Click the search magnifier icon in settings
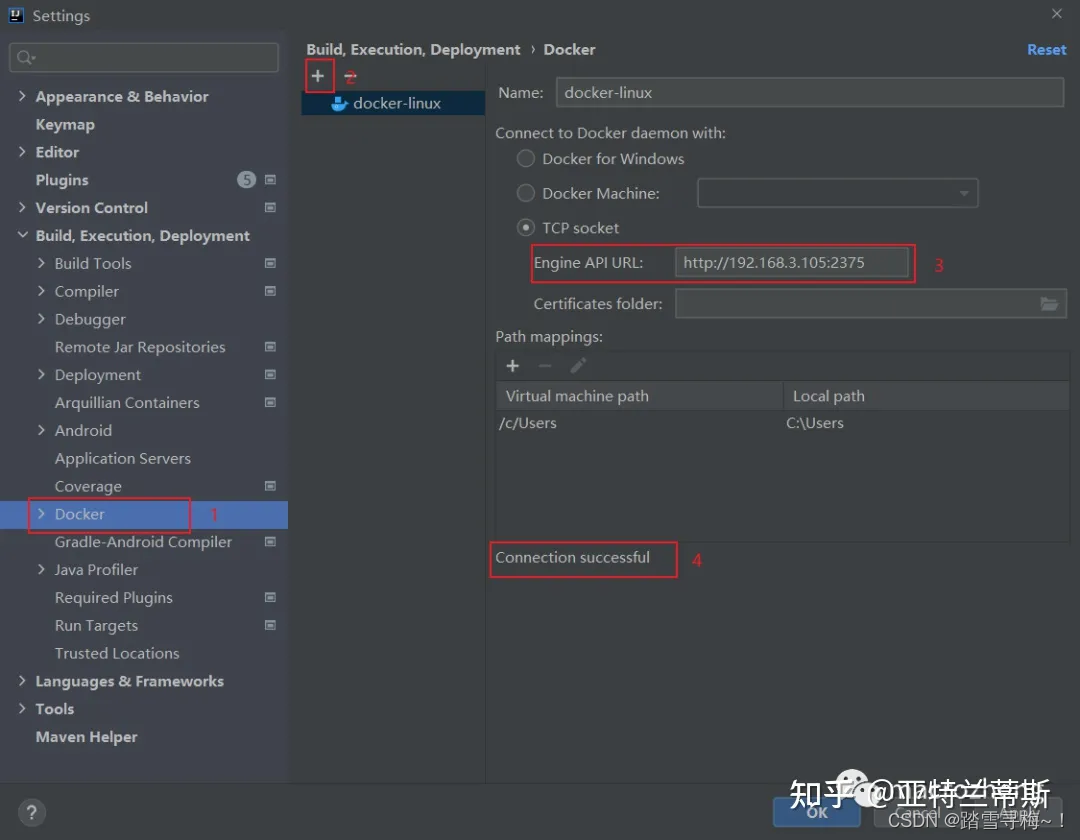The height and width of the screenshot is (840, 1080). 25,58
